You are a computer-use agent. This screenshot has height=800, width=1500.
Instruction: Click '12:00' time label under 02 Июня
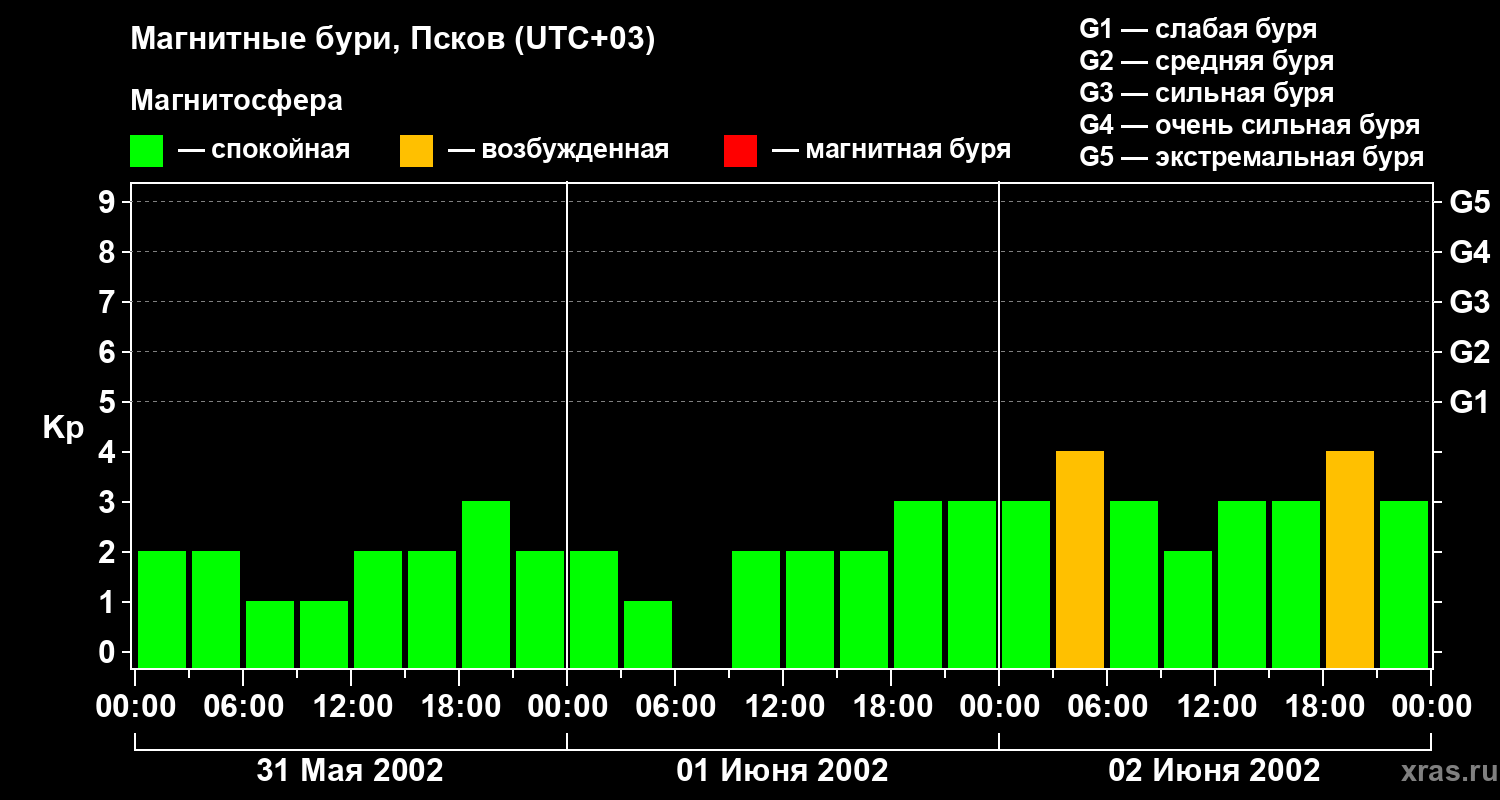click(x=1215, y=707)
